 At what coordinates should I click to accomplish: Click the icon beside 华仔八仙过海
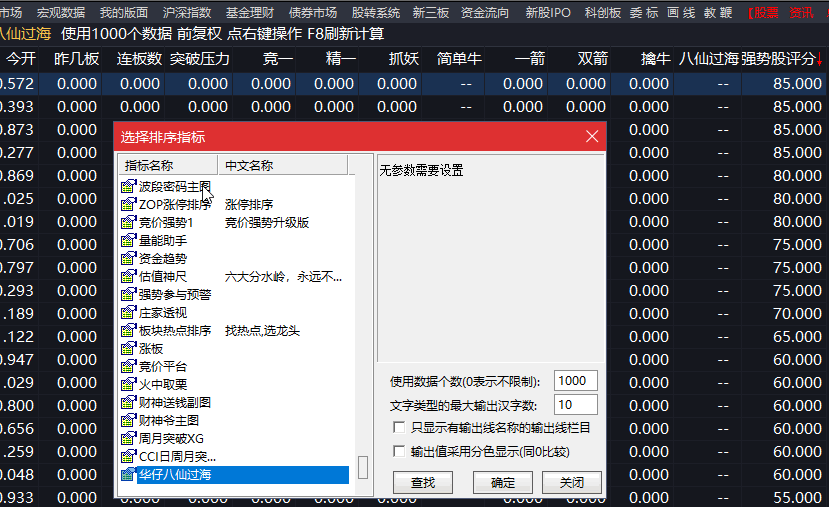click(x=128, y=474)
